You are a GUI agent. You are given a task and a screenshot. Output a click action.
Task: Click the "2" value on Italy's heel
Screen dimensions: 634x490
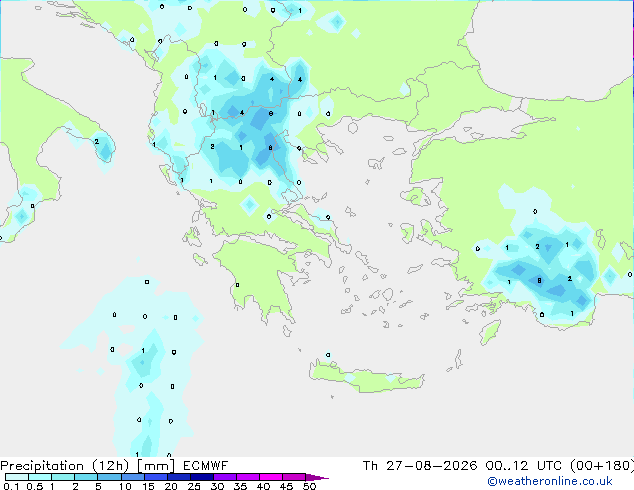pos(96,142)
